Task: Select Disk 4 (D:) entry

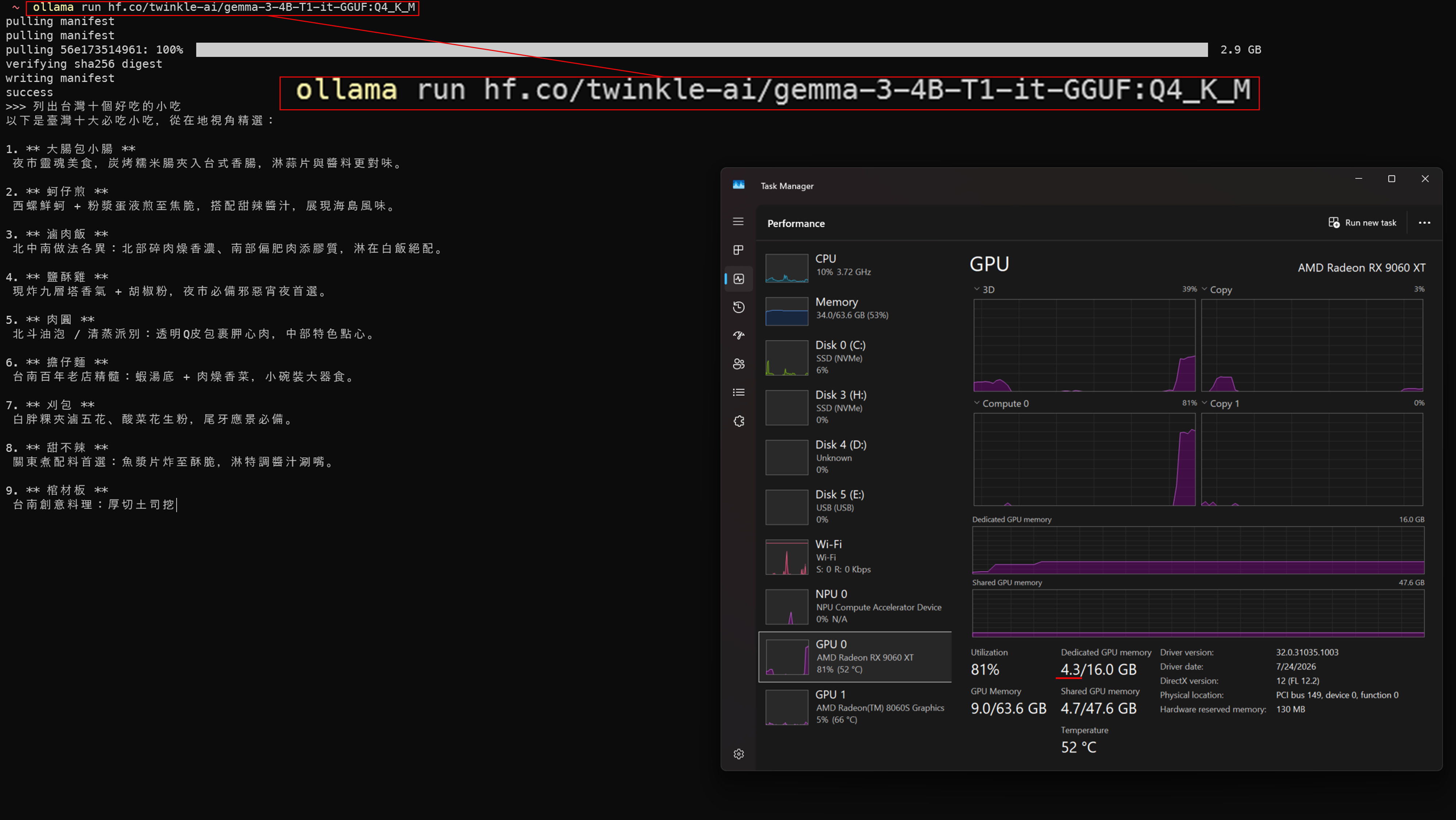Action: click(x=855, y=457)
